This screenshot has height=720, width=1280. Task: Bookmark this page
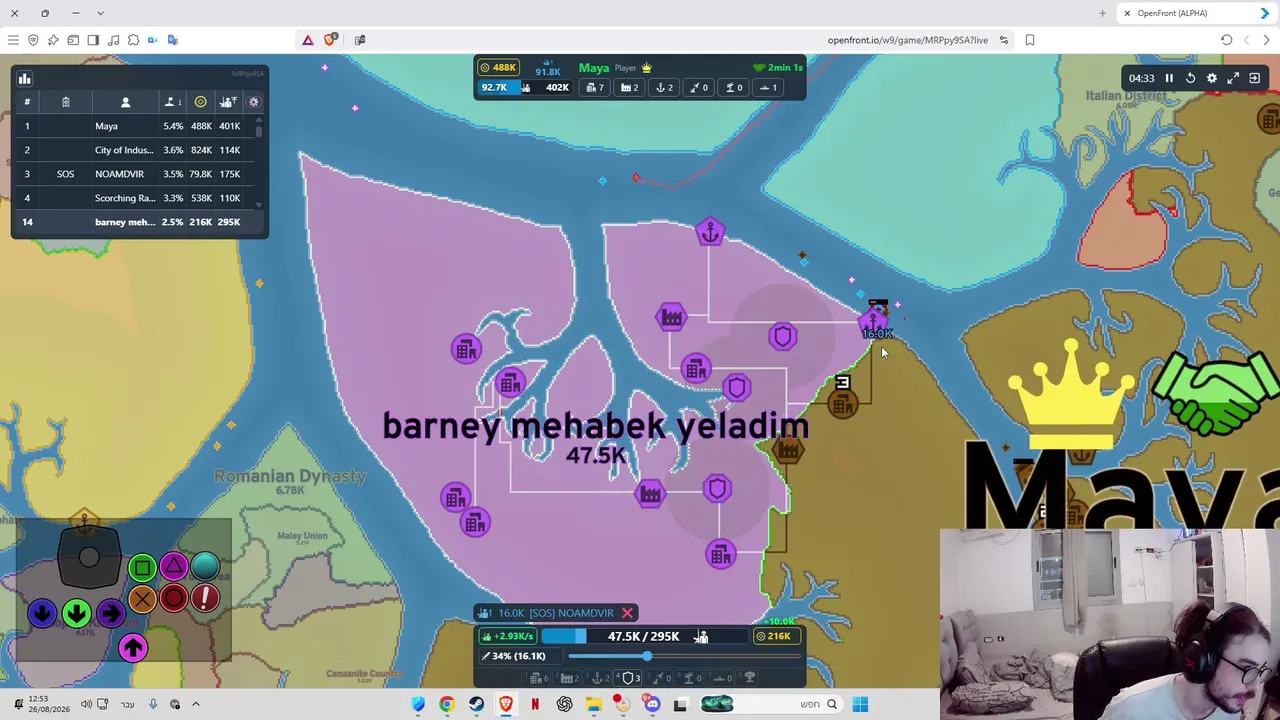(1030, 40)
